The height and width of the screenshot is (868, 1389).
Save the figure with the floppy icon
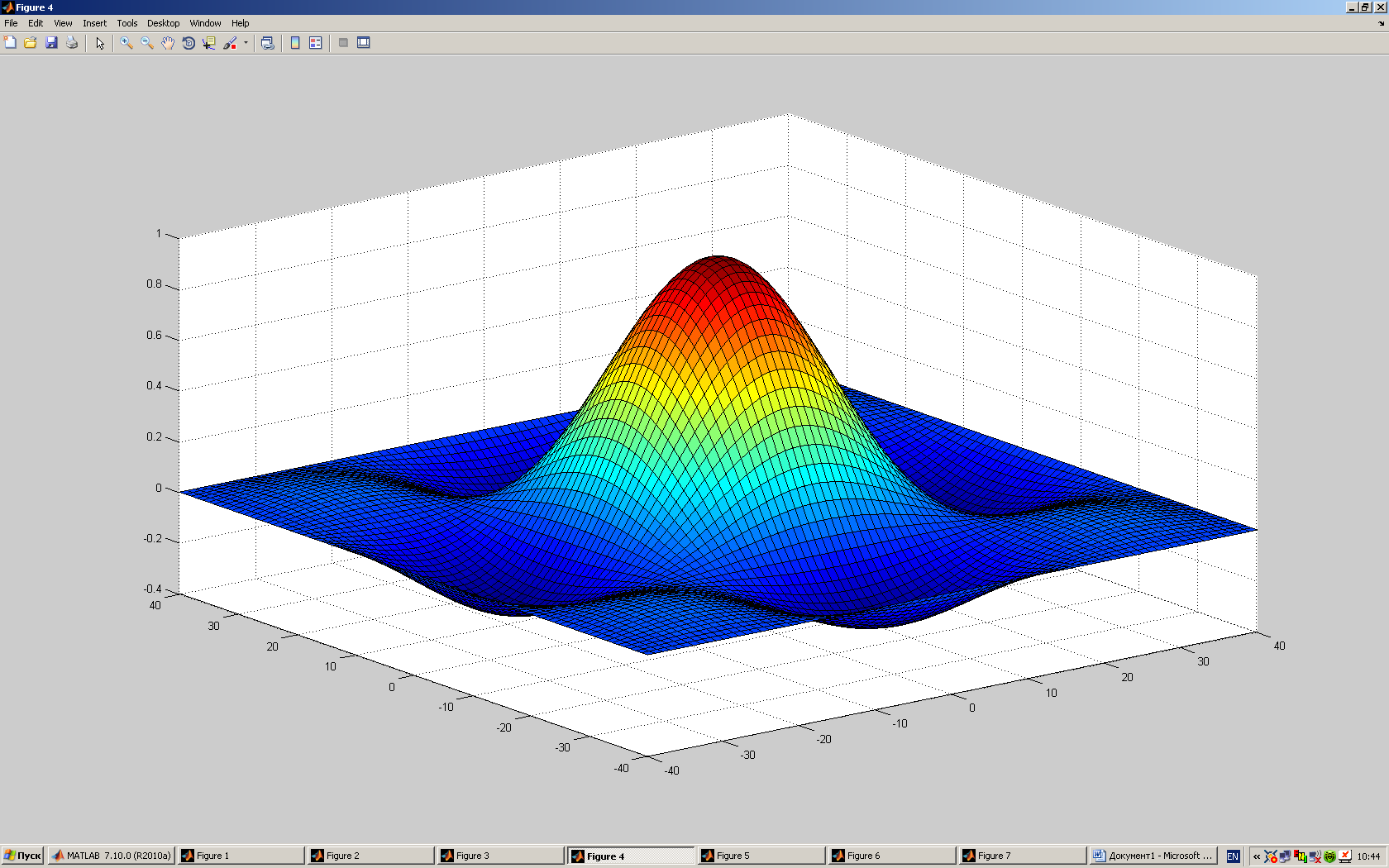tap(51, 43)
